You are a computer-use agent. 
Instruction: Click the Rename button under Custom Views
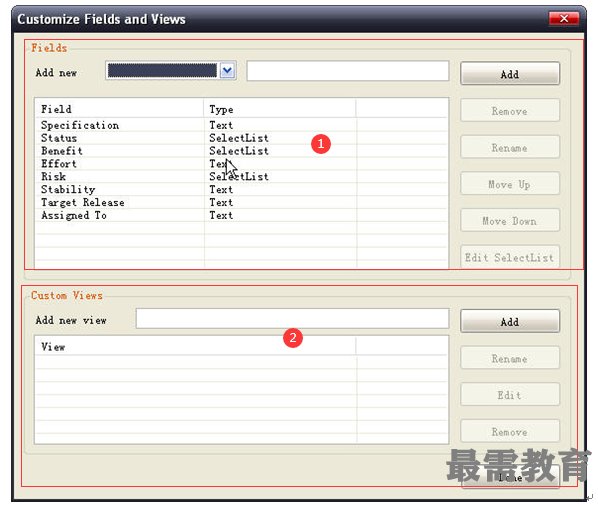(x=510, y=358)
